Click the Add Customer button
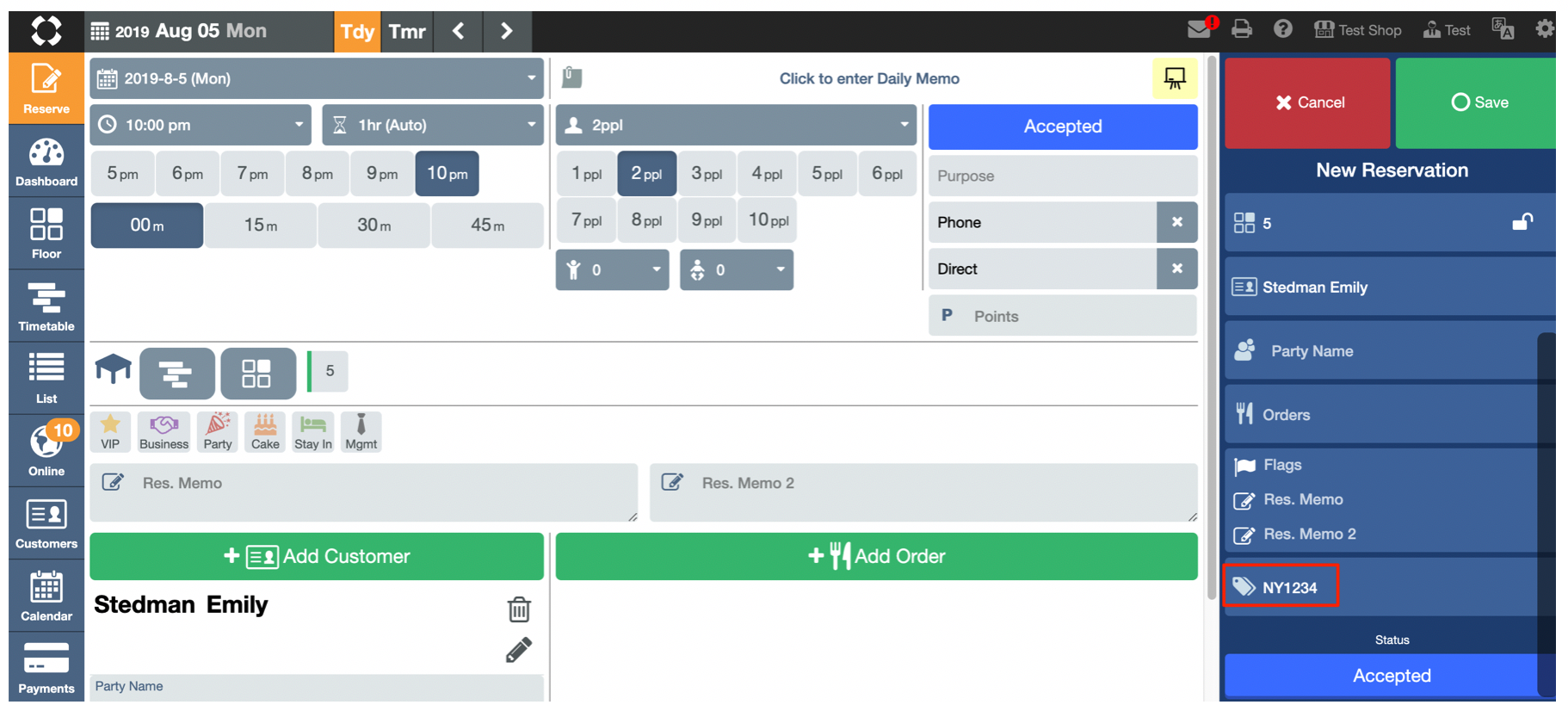 click(317, 556)
